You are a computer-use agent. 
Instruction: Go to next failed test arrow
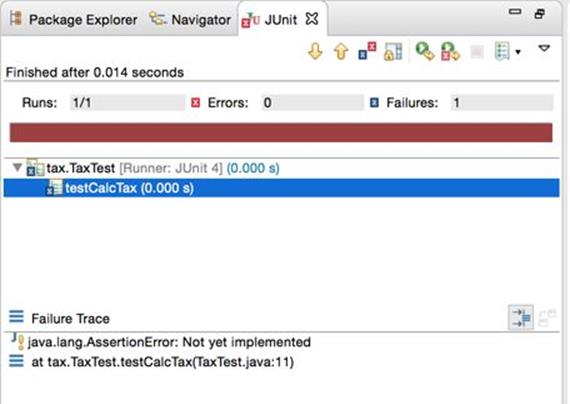point(315,51)
